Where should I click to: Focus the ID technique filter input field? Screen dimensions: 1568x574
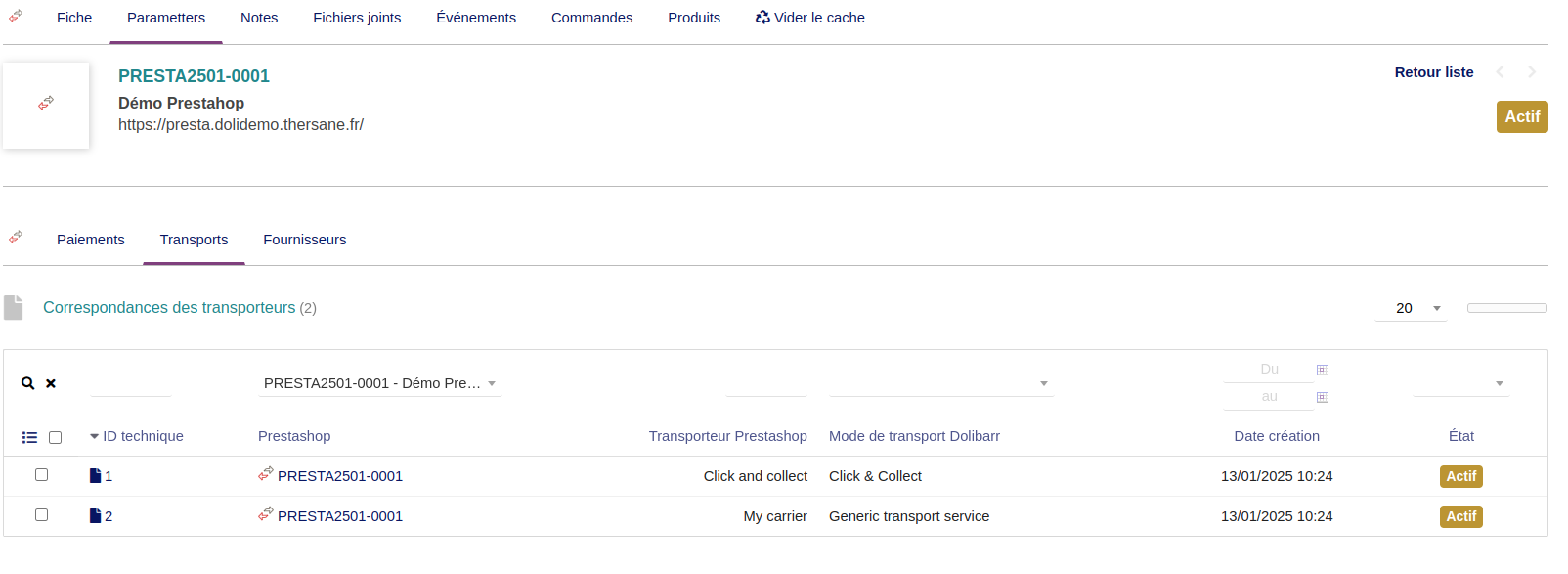point(131,383)
